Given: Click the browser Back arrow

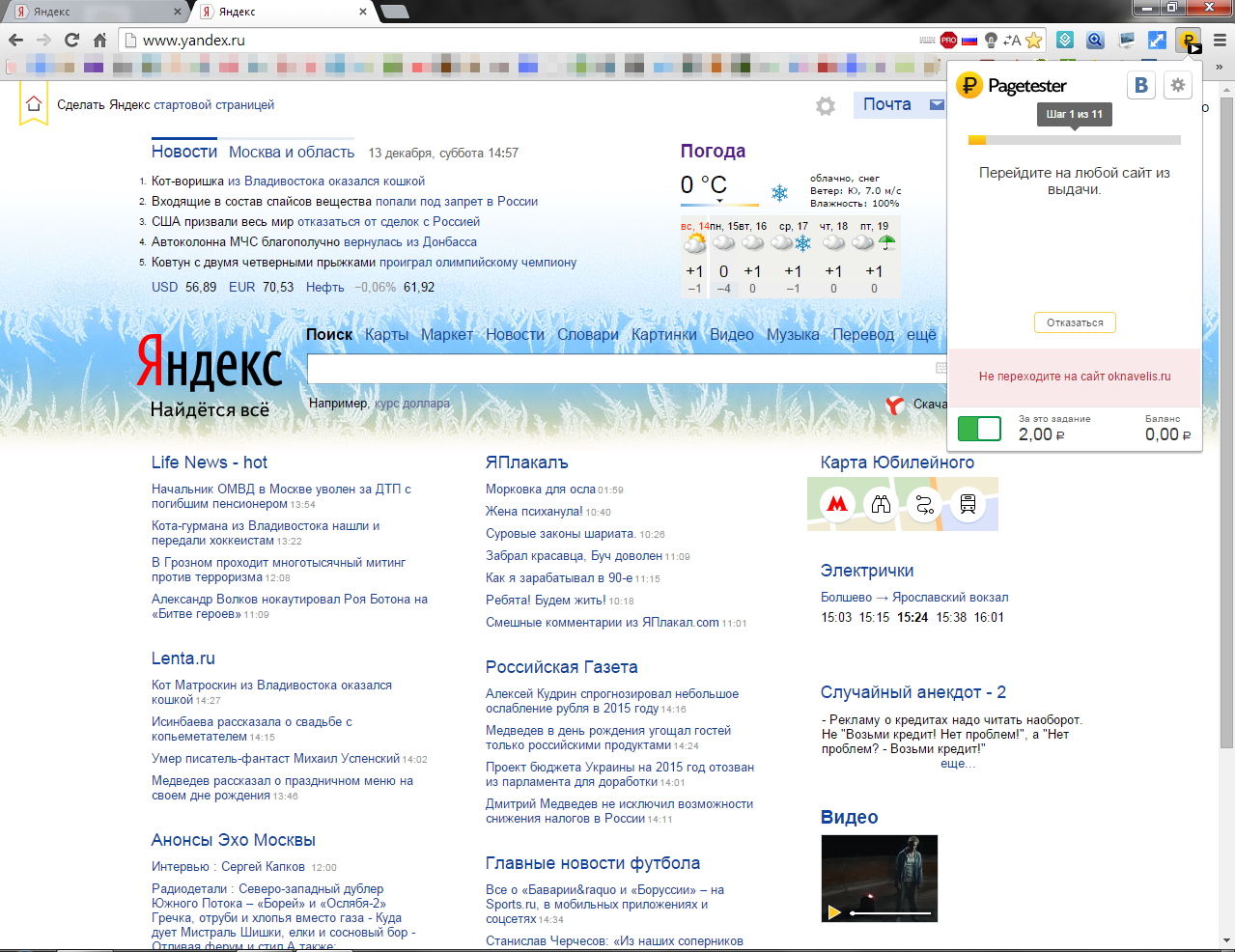Looking at the screenshot, I should (x=15, y=40).
